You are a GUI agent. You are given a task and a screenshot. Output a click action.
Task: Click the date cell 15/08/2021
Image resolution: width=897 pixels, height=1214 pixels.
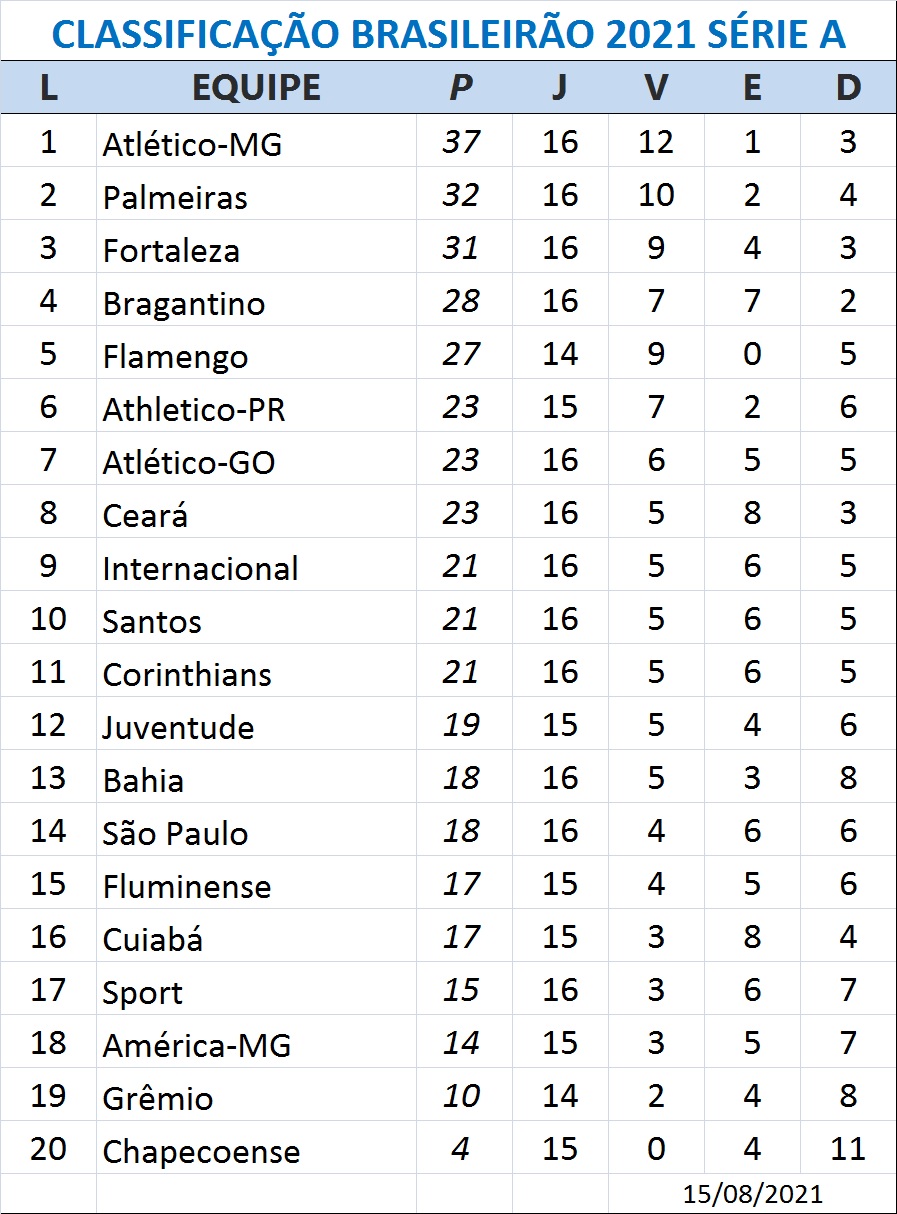(753, 1194)
